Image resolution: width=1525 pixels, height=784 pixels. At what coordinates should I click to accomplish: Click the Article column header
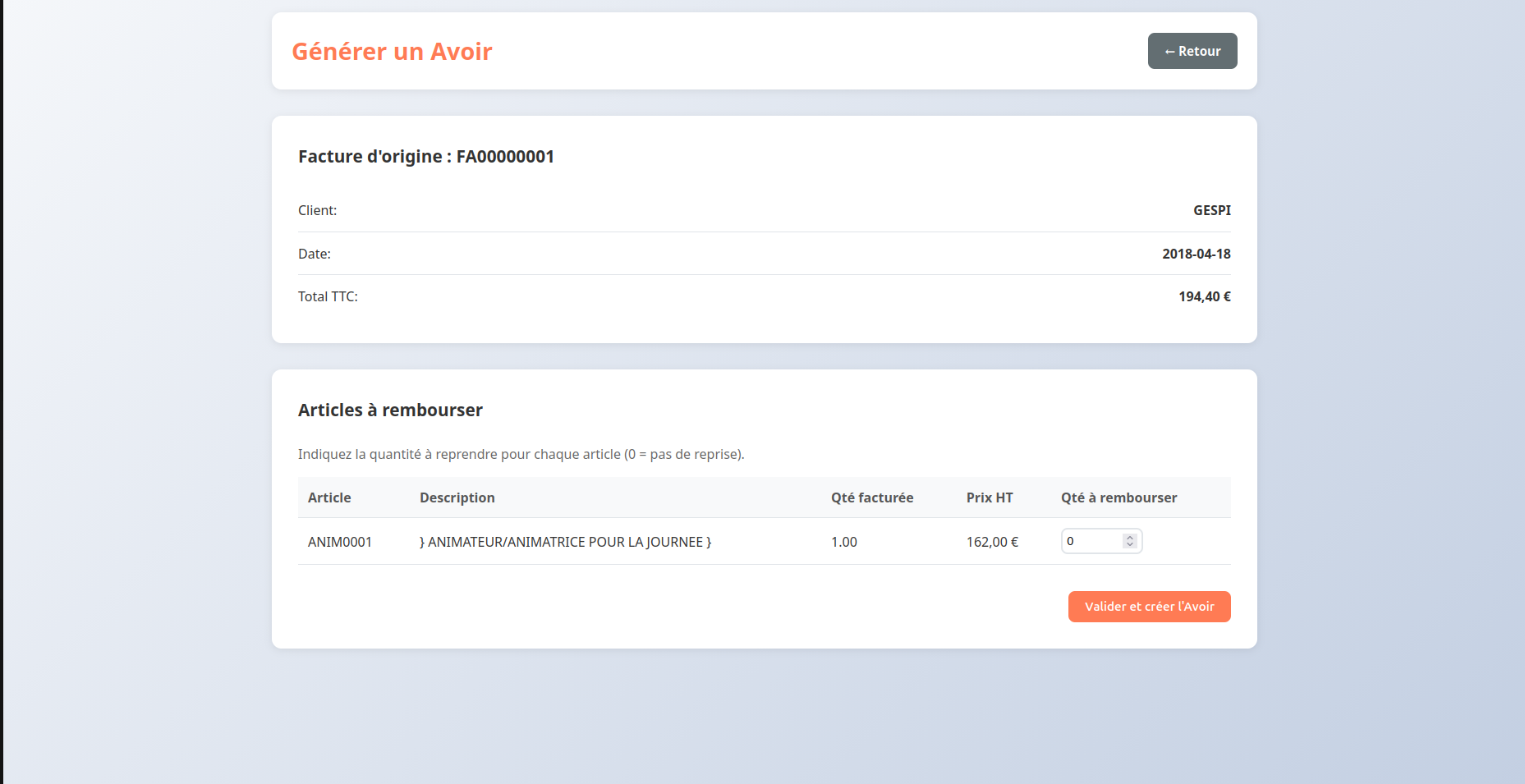point(329,497)
